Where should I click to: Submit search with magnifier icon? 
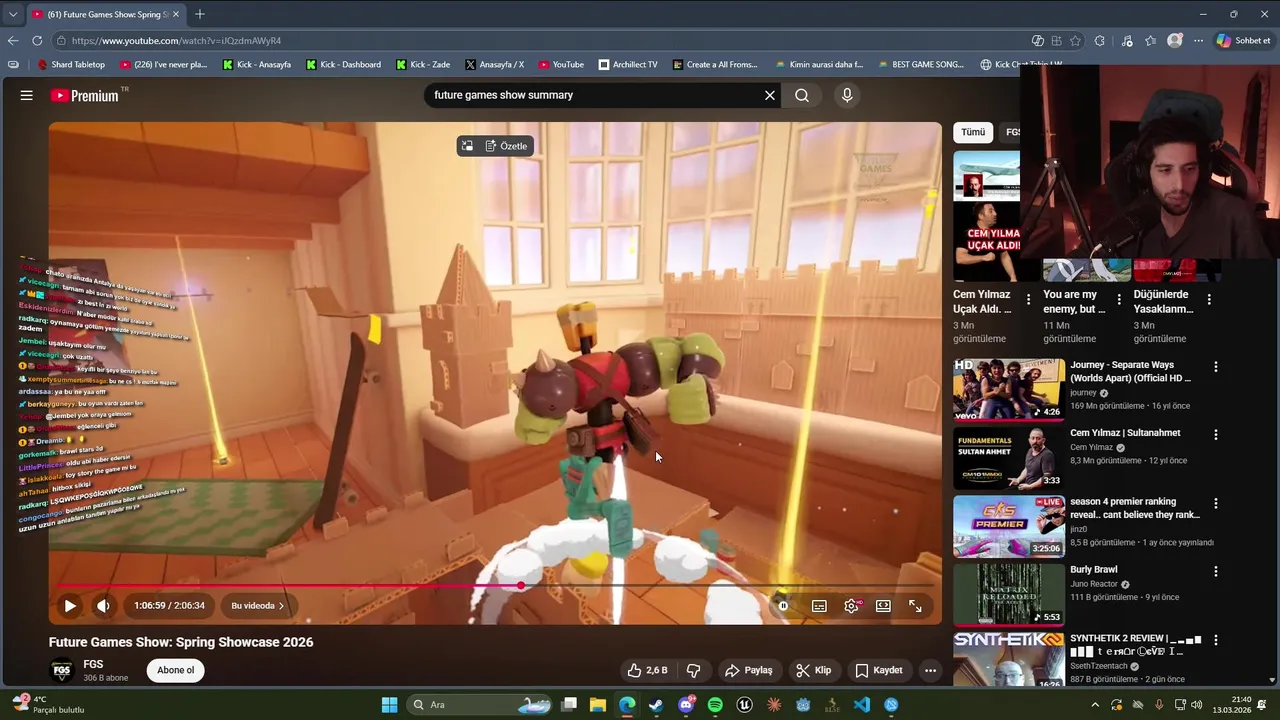802,95
